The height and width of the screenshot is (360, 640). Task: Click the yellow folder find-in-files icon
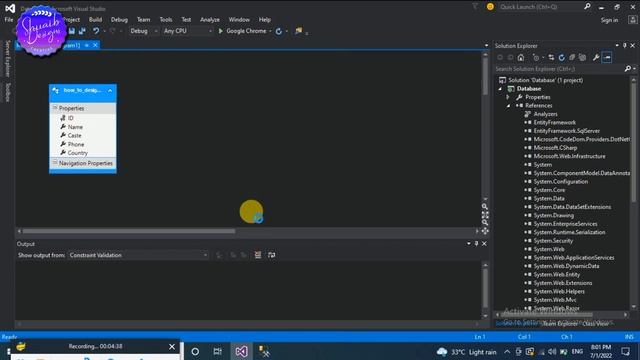click(x=299, y=31)
